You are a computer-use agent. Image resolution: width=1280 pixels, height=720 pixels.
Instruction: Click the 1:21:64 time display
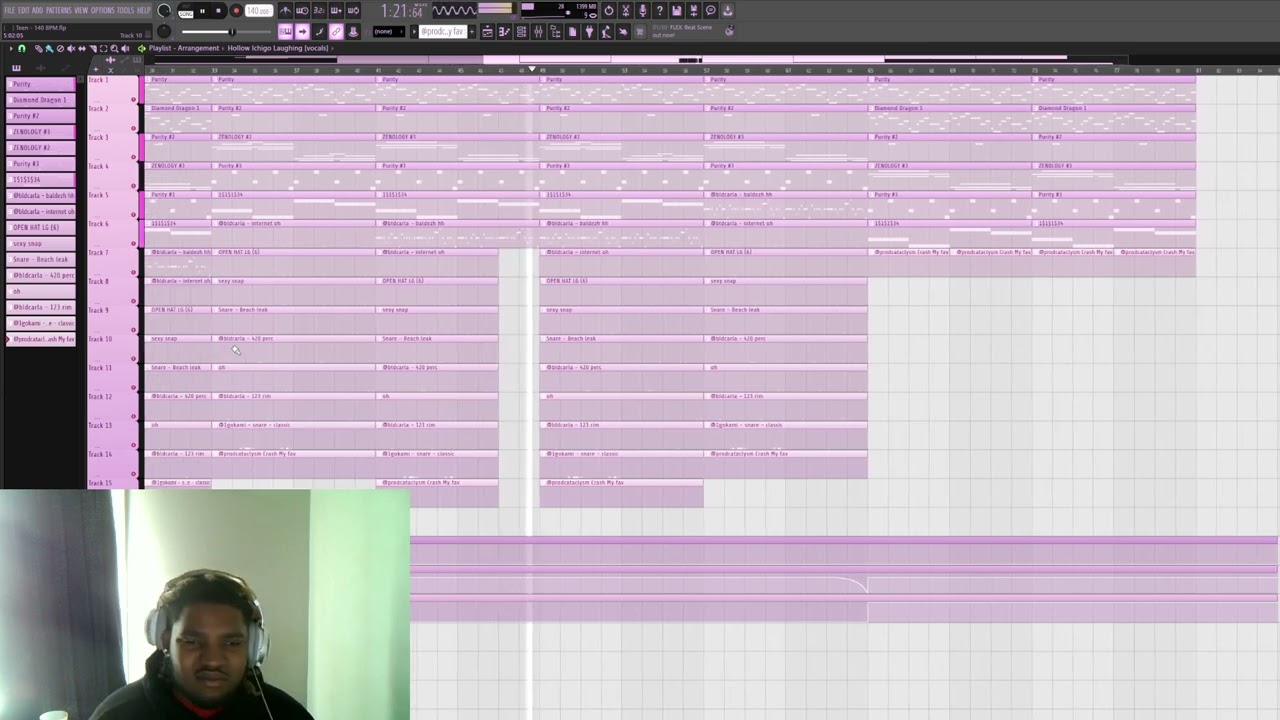[x=403, y=11]
